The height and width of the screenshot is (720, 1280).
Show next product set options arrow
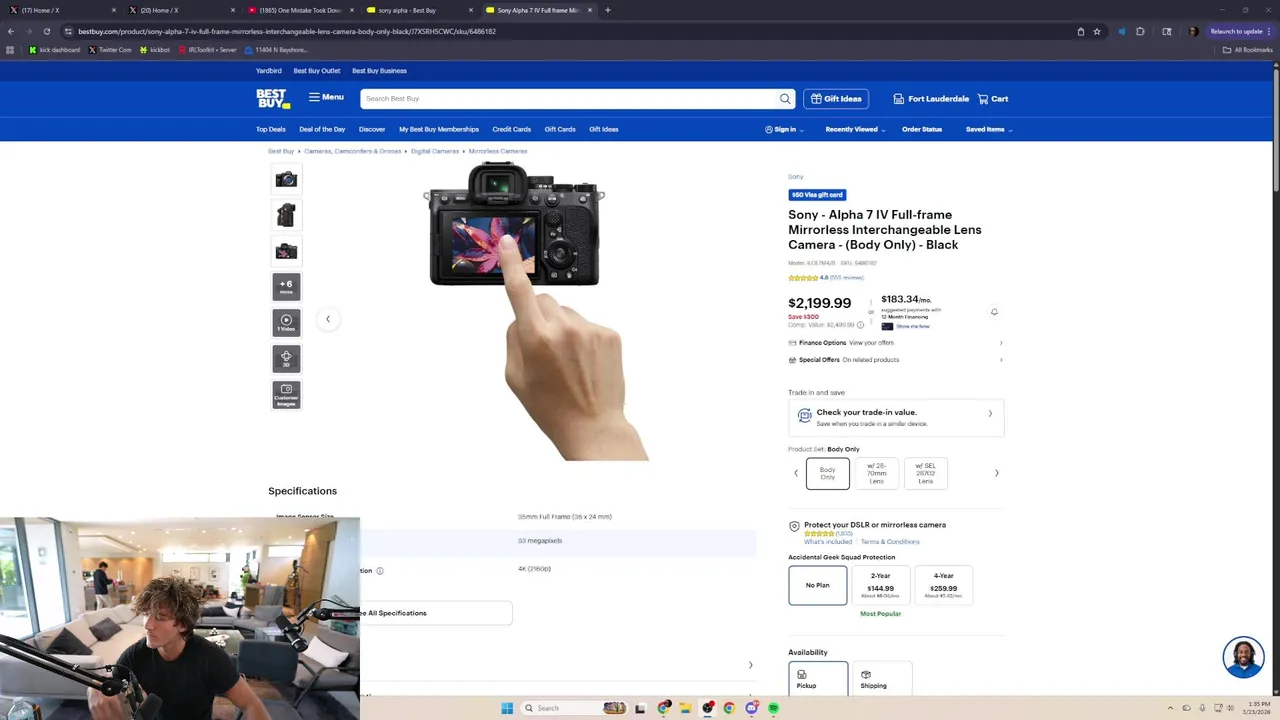point(996,473)
